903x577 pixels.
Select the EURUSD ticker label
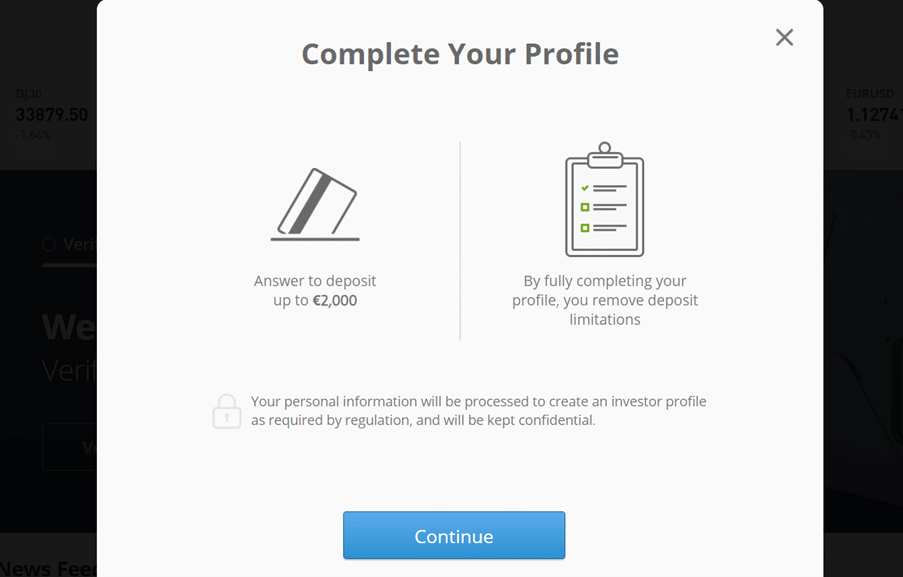click(870, 94)
